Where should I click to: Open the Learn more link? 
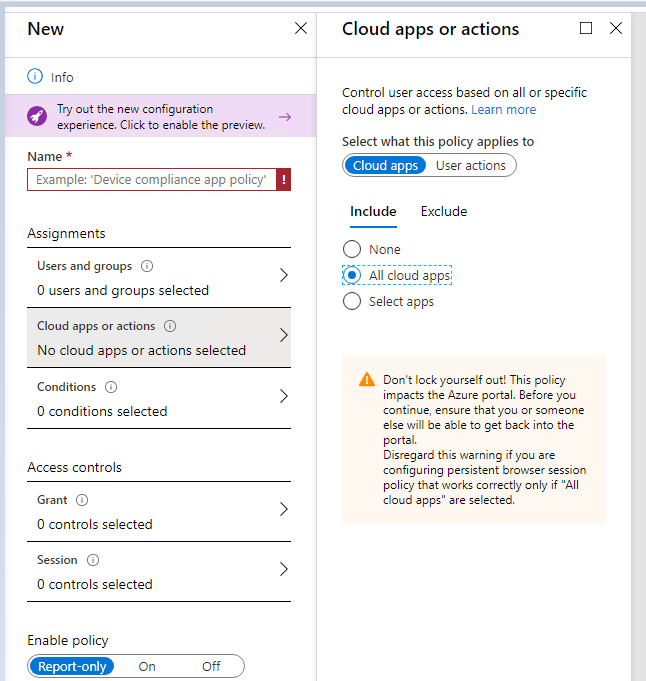point(504,110)
